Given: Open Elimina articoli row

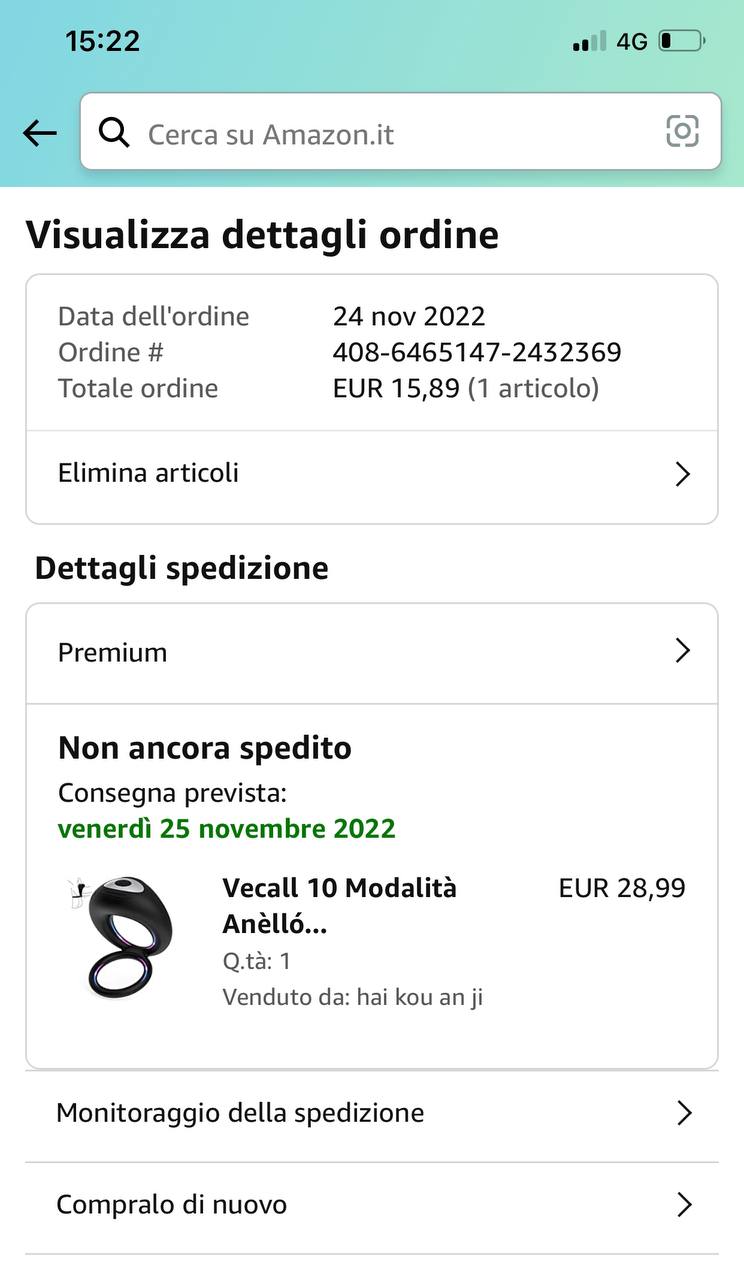Looking at the screenshot, I should point(148,473).
